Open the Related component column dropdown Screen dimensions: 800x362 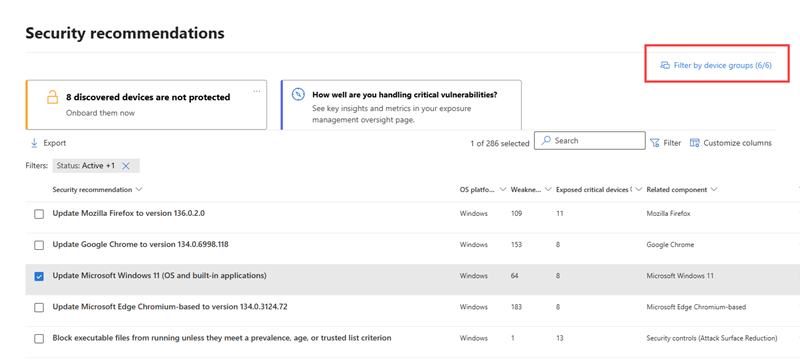713,190
